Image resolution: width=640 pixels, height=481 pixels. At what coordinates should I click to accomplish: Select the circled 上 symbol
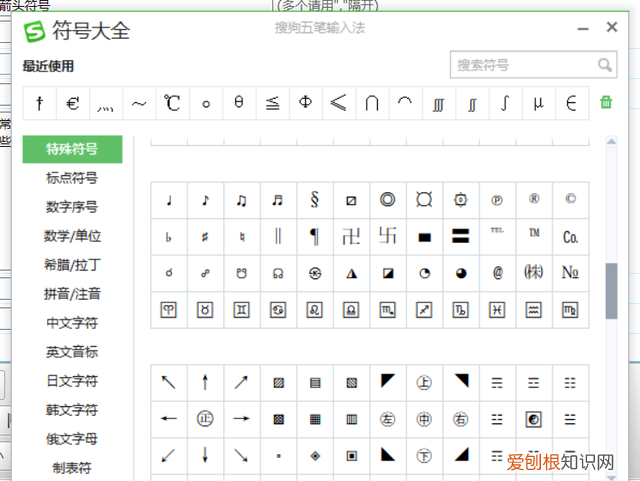click(x=424, y=383)
